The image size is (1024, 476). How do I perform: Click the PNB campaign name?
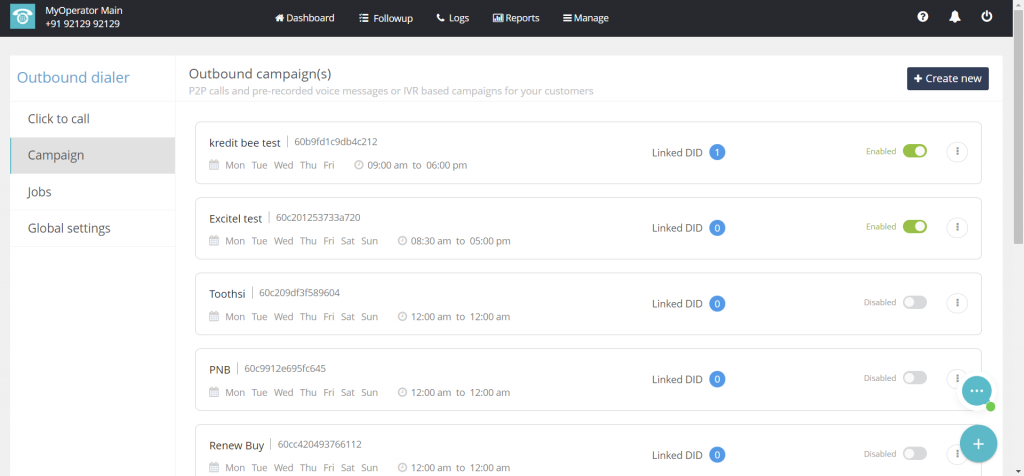coord(220,370)
